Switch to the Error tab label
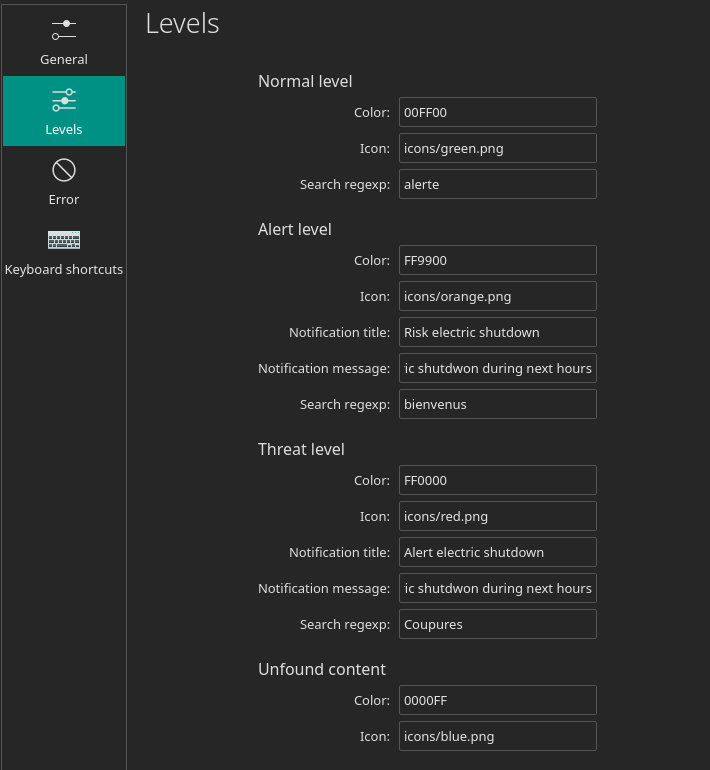 (x=64, y=199)
